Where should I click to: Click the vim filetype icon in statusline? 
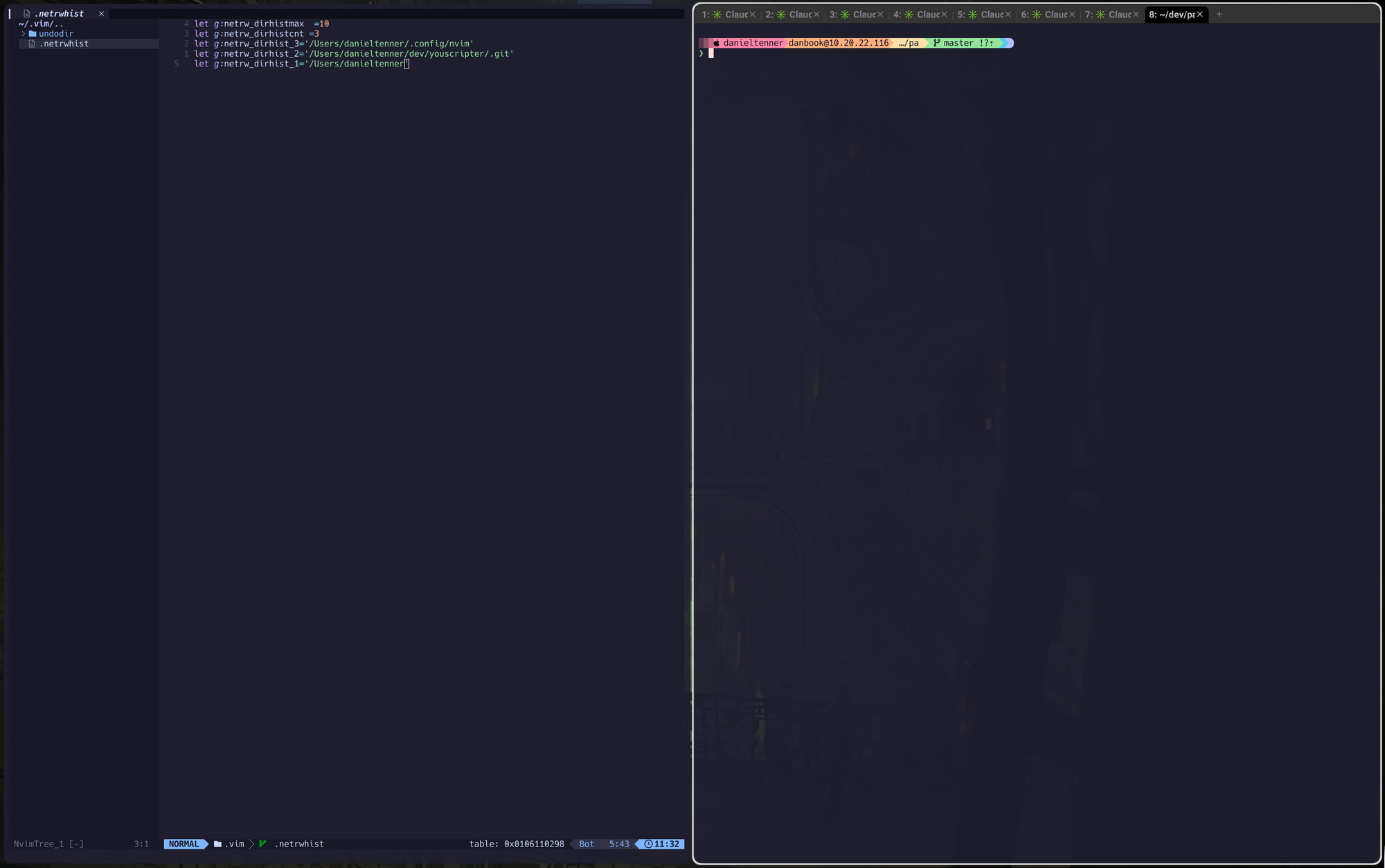pos(263,844)
